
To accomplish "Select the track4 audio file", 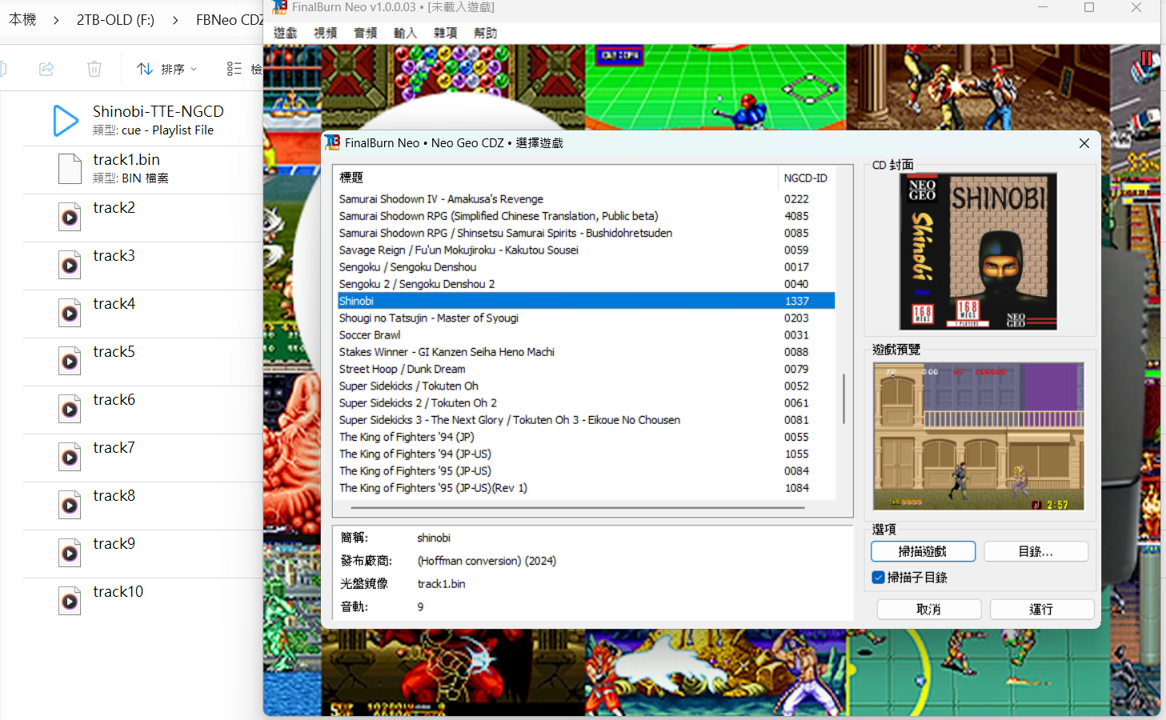I will click(x=143, y=312).
